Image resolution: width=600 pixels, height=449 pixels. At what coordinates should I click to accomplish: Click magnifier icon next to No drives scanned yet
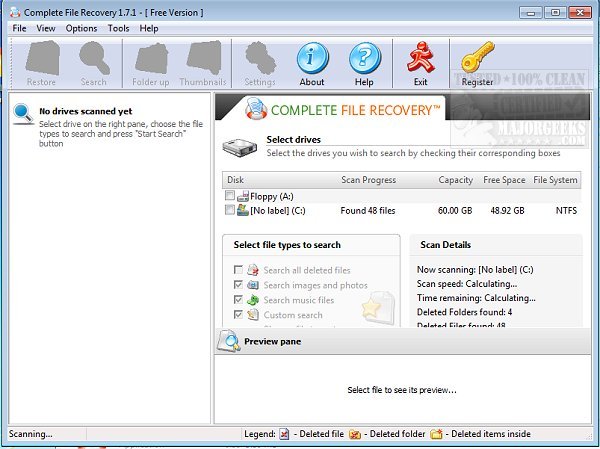click(23, 114)
